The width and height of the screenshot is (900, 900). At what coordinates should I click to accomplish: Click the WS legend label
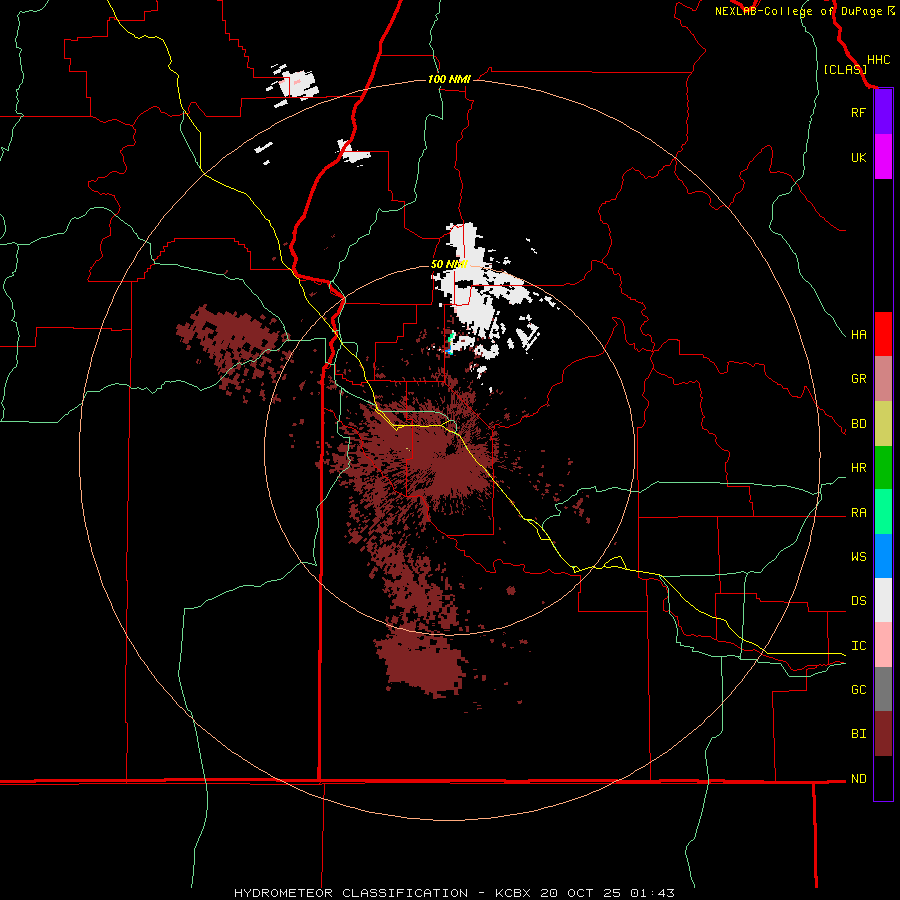click(x=858, y=557)
